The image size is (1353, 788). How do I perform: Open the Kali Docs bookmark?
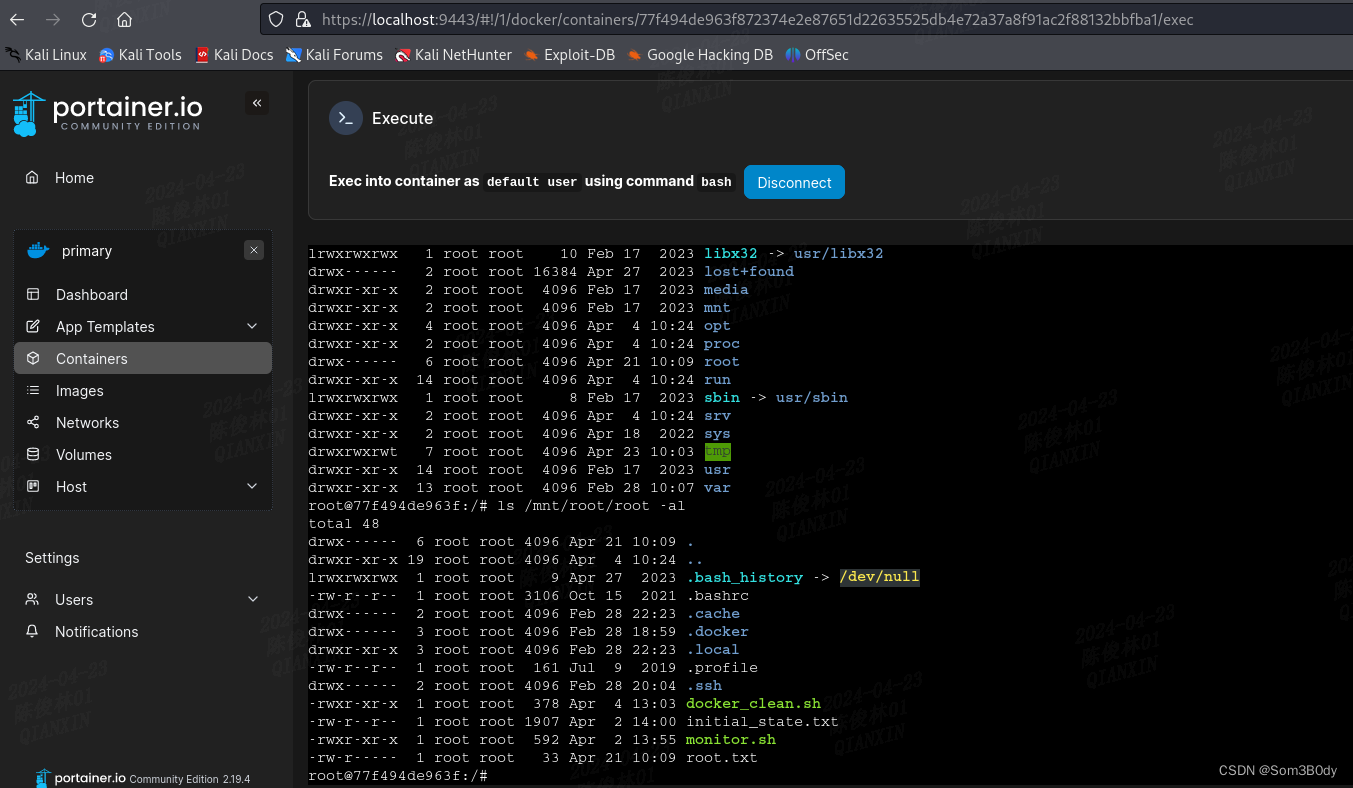coord(234,55)
